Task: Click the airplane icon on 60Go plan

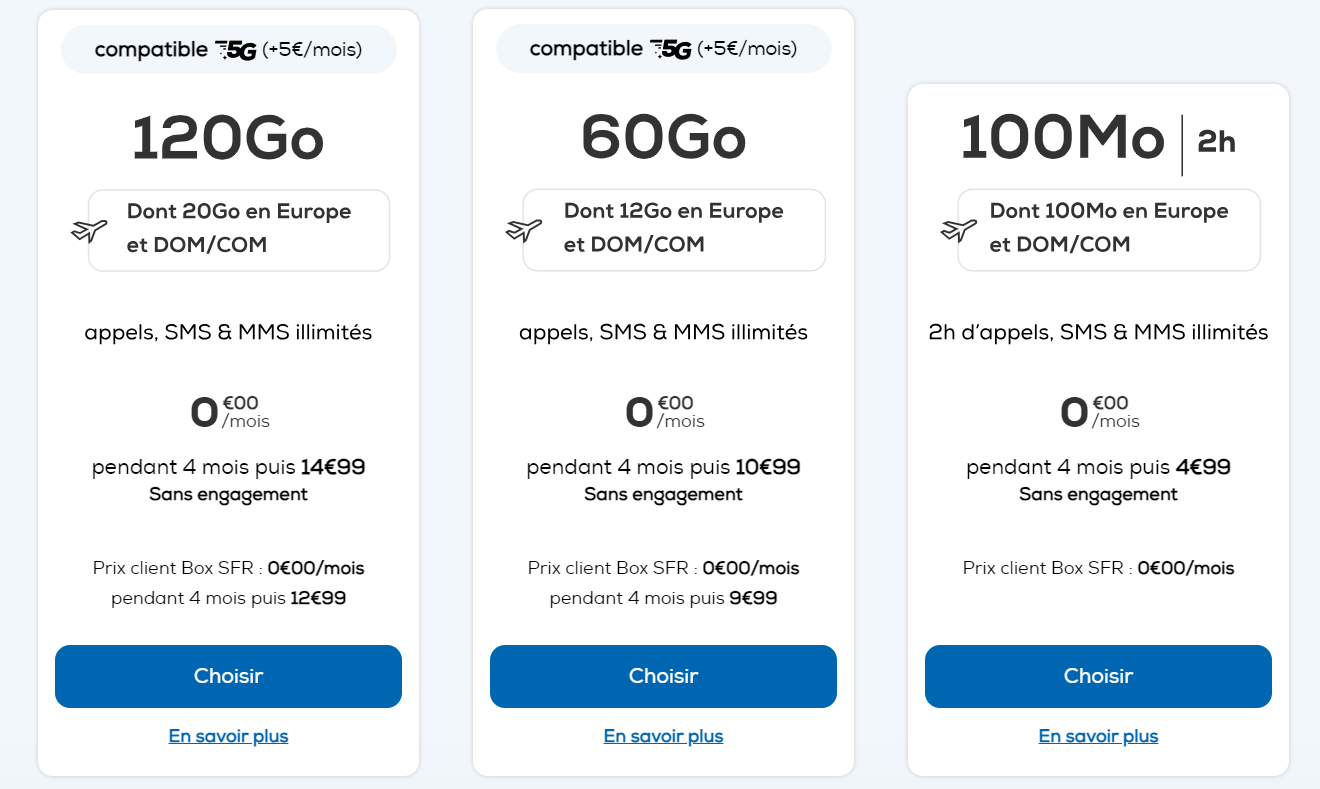Action: (x=524, y=230)
